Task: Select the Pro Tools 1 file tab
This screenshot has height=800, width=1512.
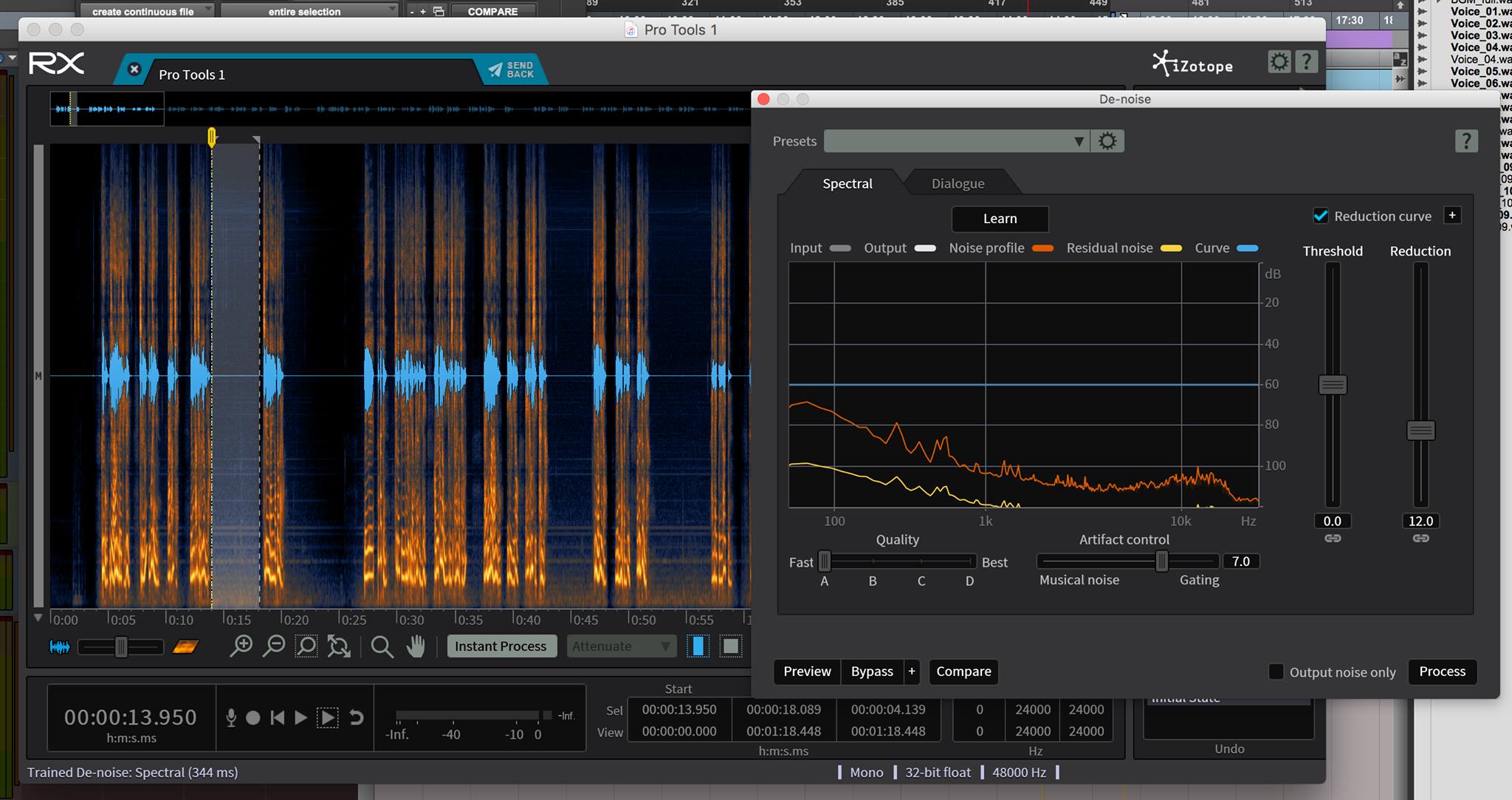Action: 192,75
